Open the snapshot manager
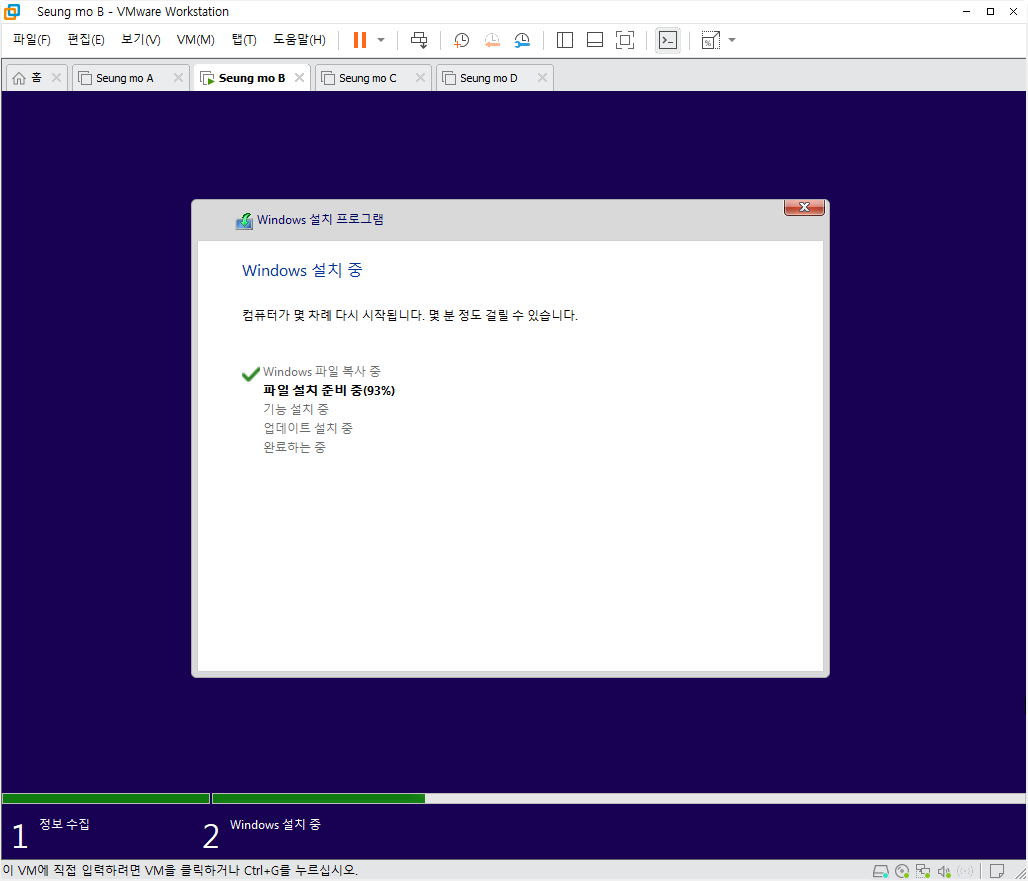This screenshot has width=1028, height=881. point(522,41)
